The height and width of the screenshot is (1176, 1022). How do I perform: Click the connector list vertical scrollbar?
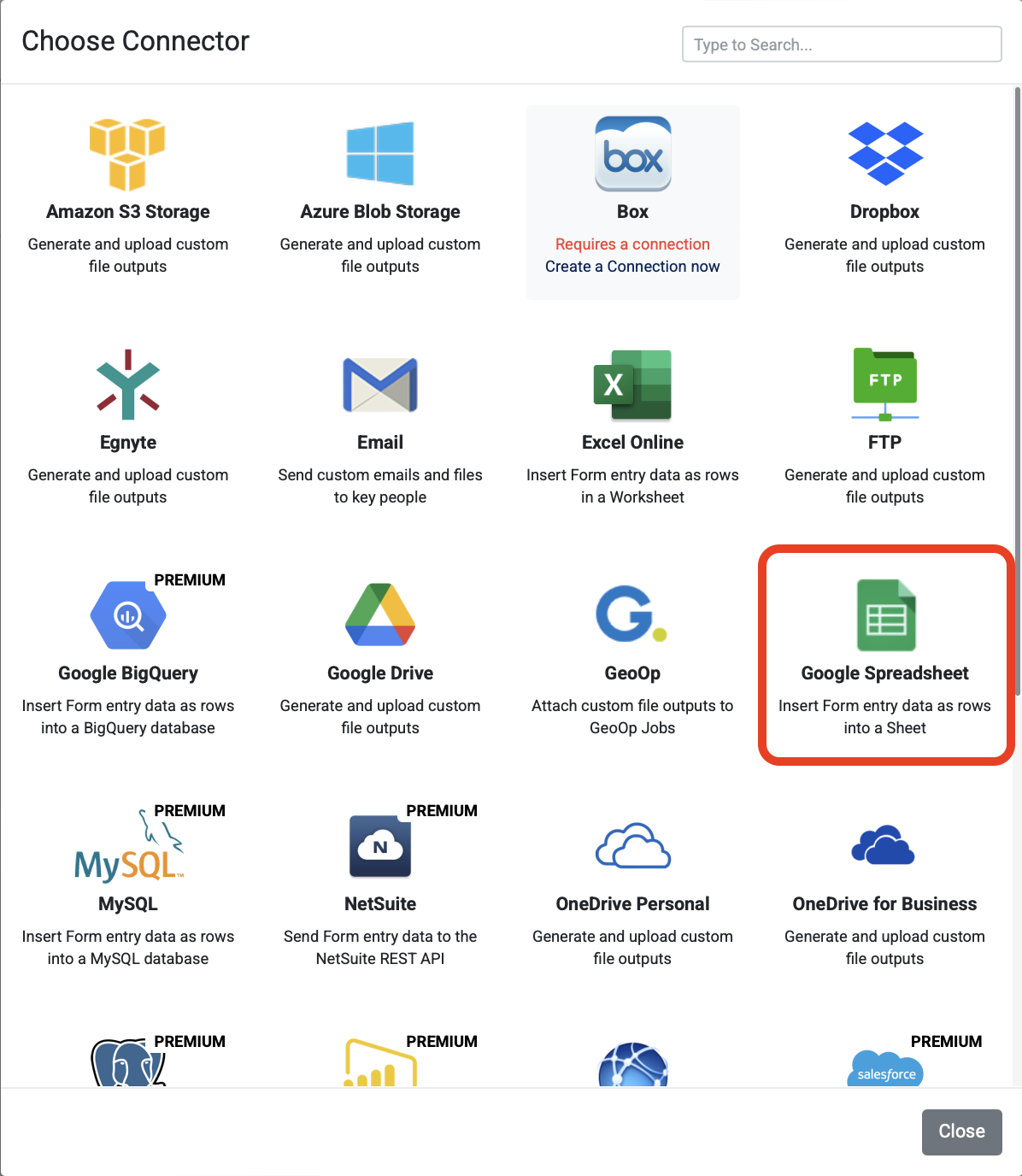(x=1017, y=391)
